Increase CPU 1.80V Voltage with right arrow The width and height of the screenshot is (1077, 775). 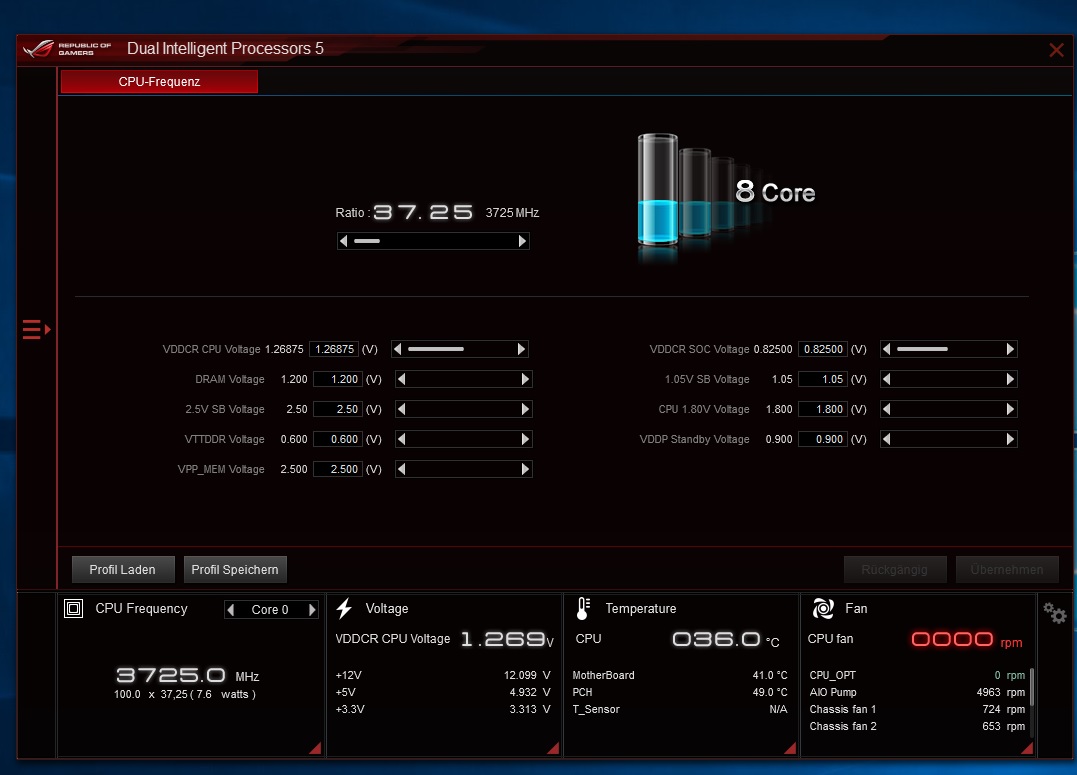1010,409
